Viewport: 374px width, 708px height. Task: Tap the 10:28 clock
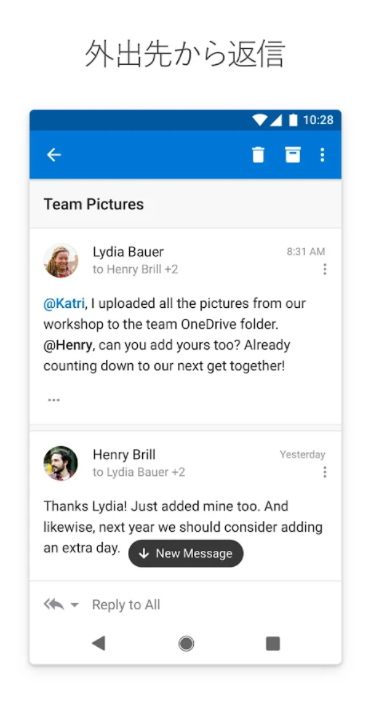318,120
